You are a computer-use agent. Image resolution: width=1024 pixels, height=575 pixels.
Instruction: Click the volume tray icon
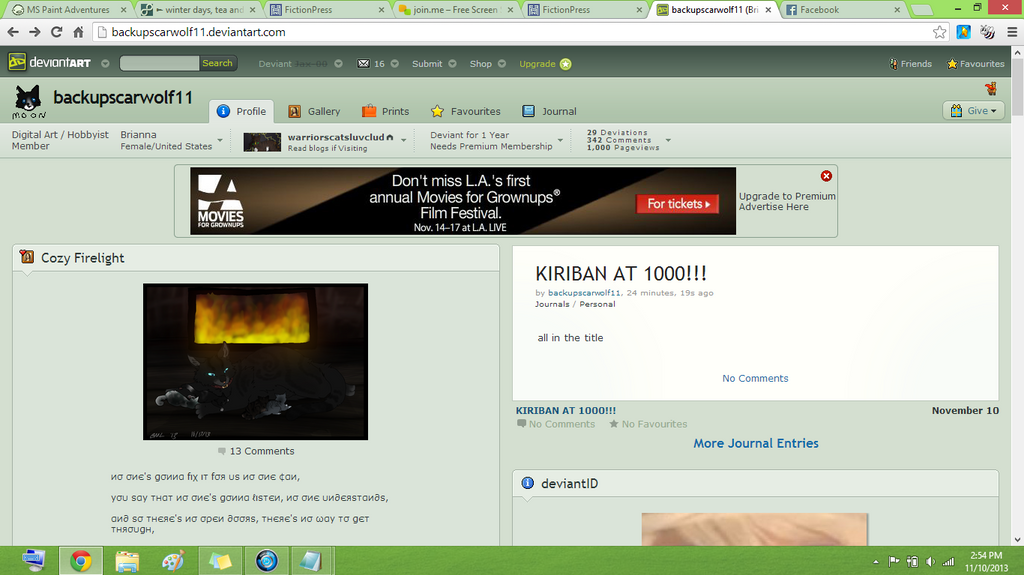pos(931,561)
